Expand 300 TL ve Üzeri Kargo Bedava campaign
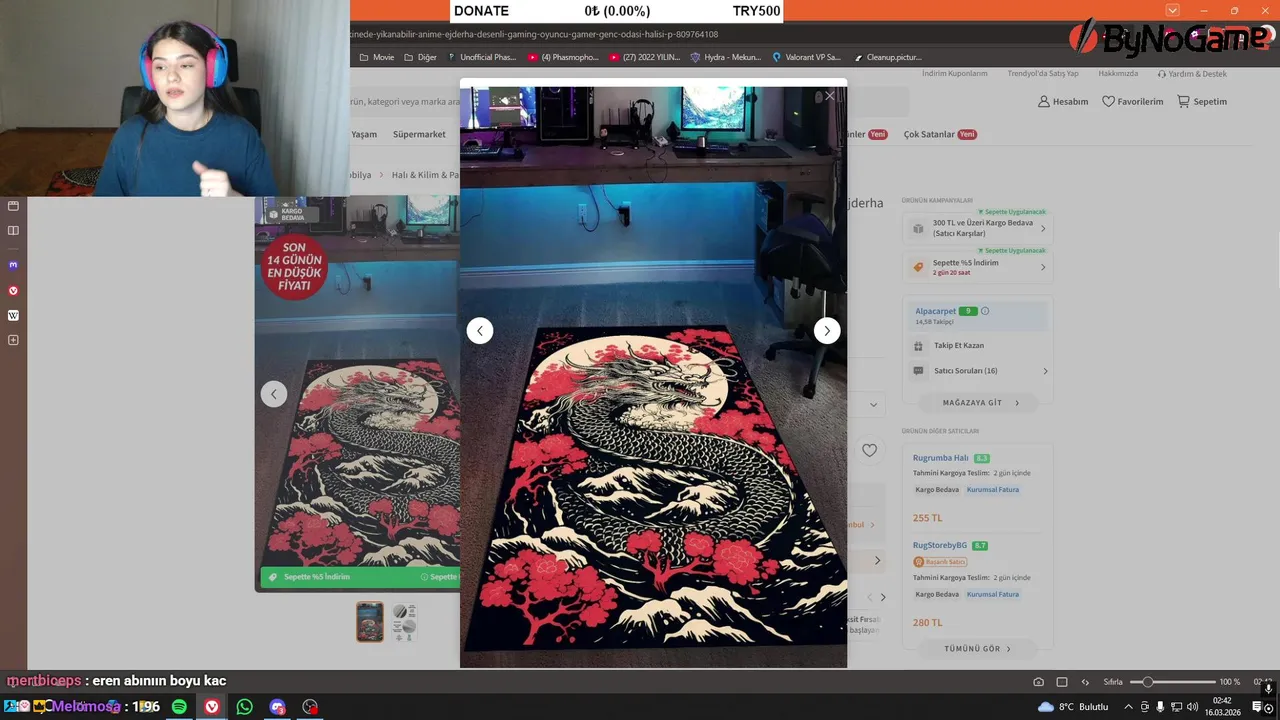This screenshot has width=1280, height=720. (978, 228)
